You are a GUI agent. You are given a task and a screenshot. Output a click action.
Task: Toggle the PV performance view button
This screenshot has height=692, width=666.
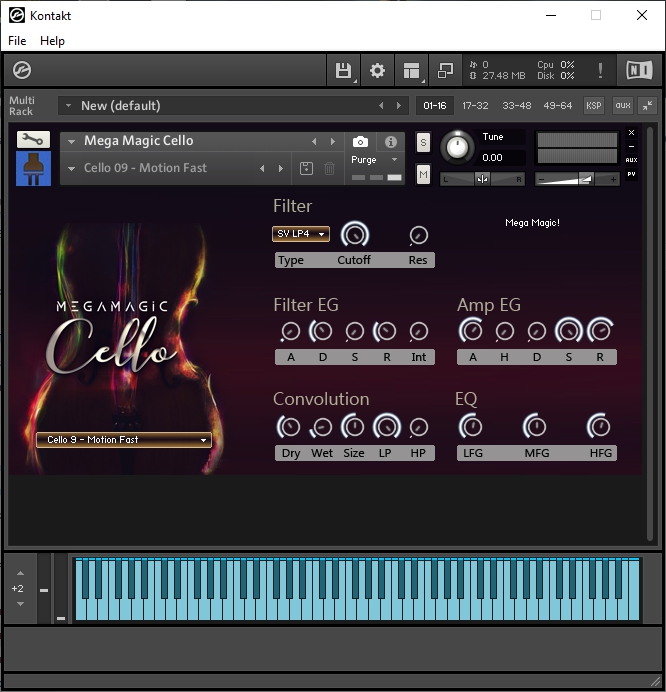(632, 174)
